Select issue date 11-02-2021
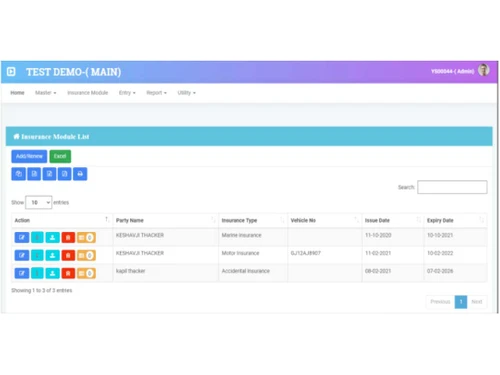Image resolution: width=500 pixels, height=375 pixels. [x=378, y=253]
